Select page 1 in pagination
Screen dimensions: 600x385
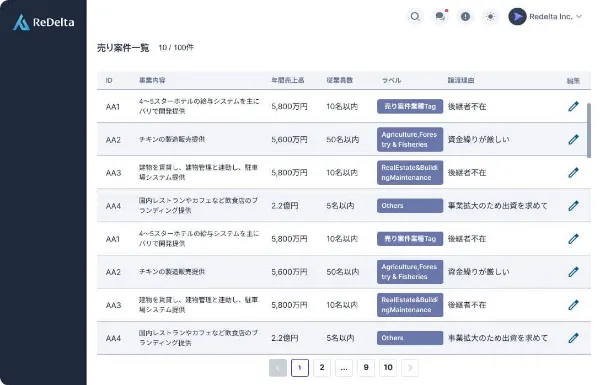tap(300, 368)
